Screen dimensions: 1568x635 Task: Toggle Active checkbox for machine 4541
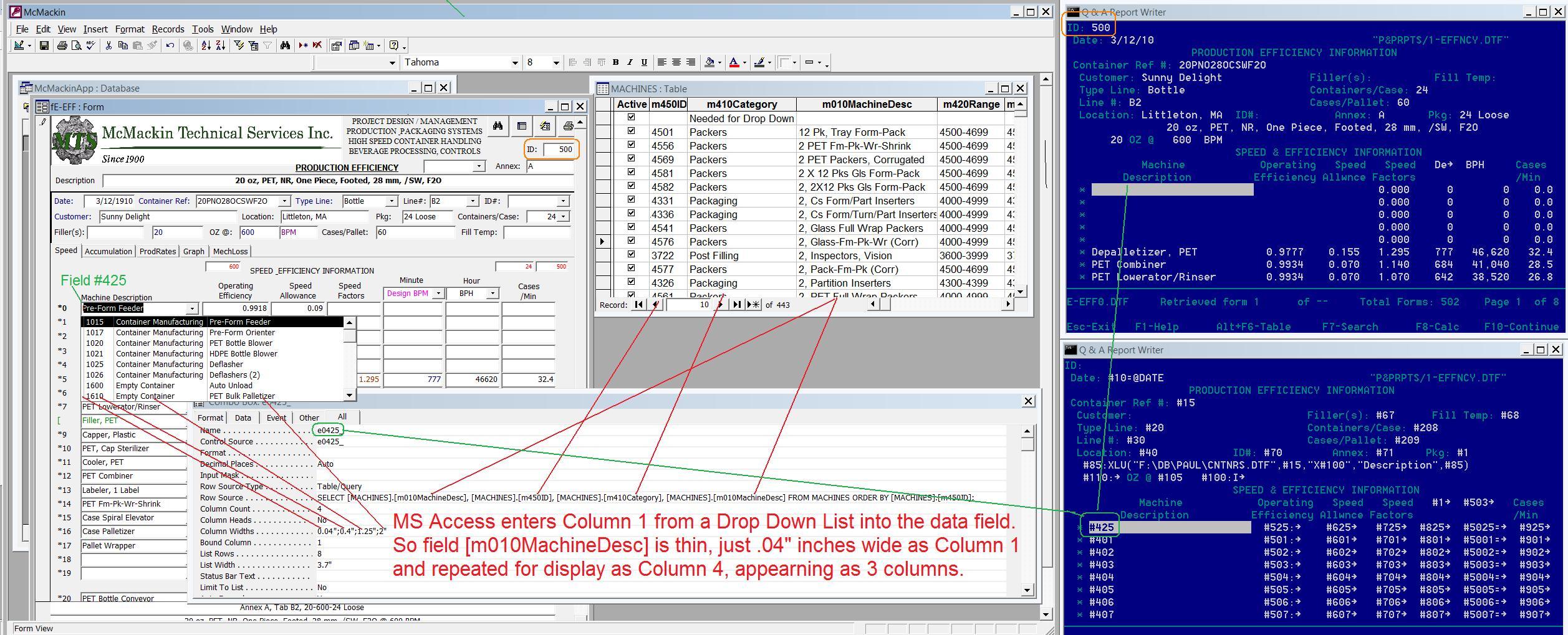[x=632, y=227]
